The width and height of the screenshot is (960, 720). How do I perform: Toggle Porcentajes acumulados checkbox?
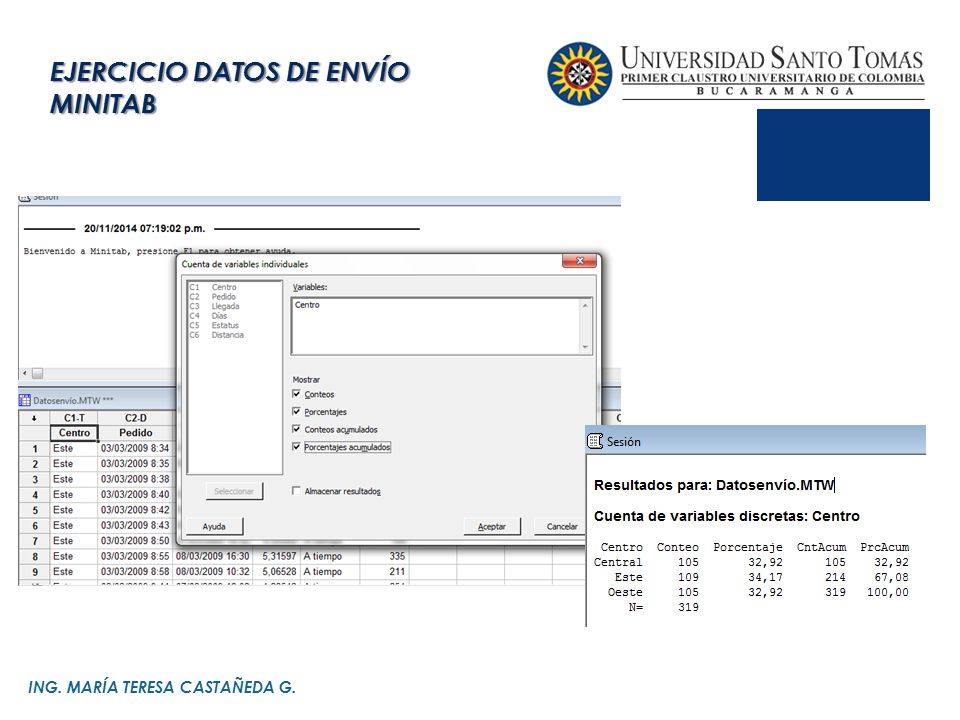296,447
